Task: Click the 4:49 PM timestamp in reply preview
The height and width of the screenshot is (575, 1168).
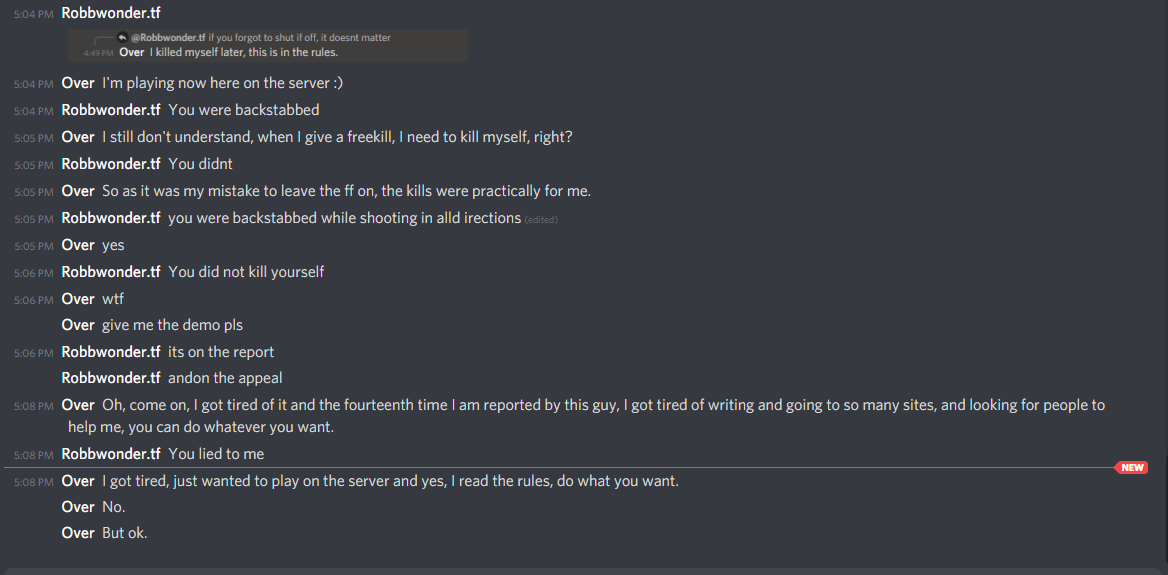Action: (x=98, y=53)
